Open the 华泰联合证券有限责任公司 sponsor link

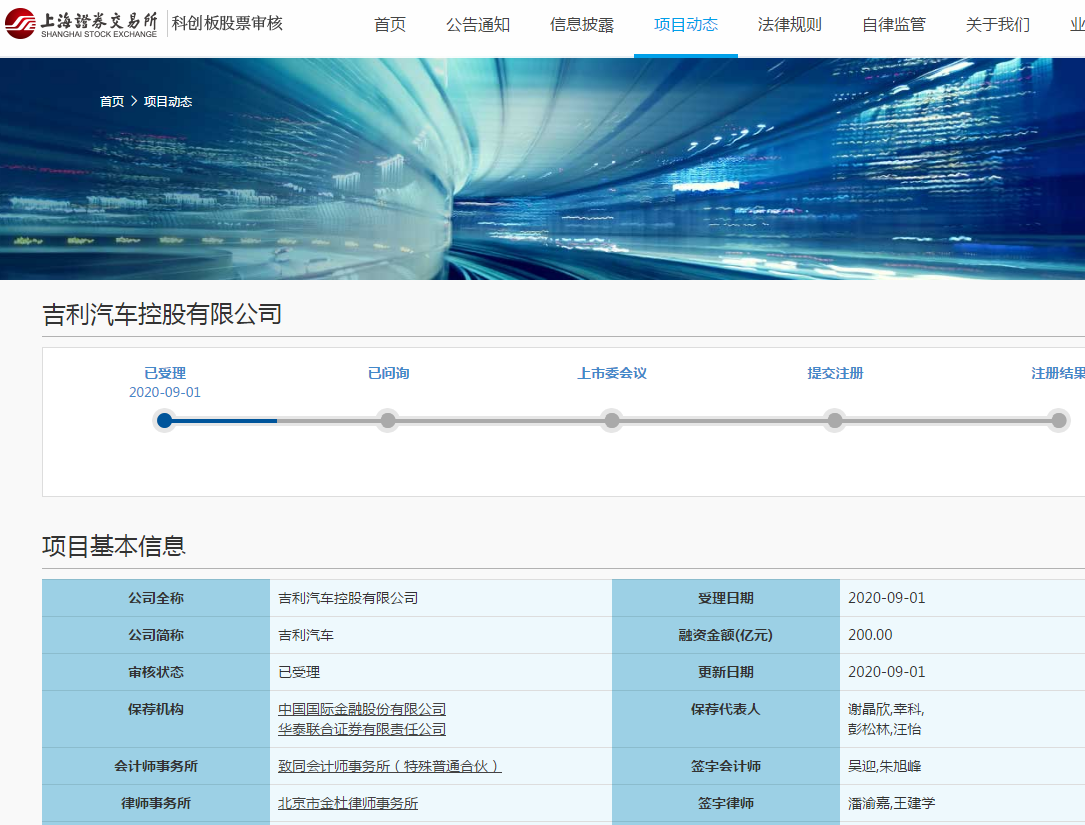pyautogui.click(x=362, y=729)
